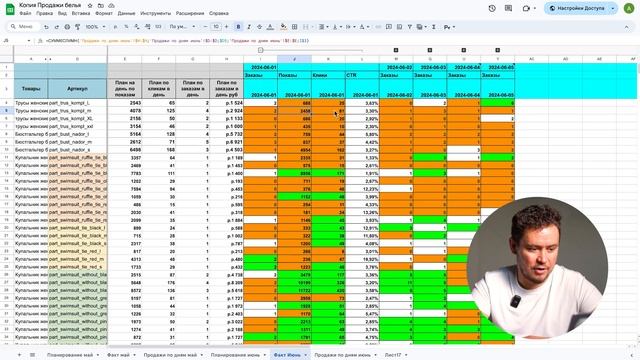The width and height of the screenshot is (640, 360).
Task: Open the text color tool
Action: 270,27
